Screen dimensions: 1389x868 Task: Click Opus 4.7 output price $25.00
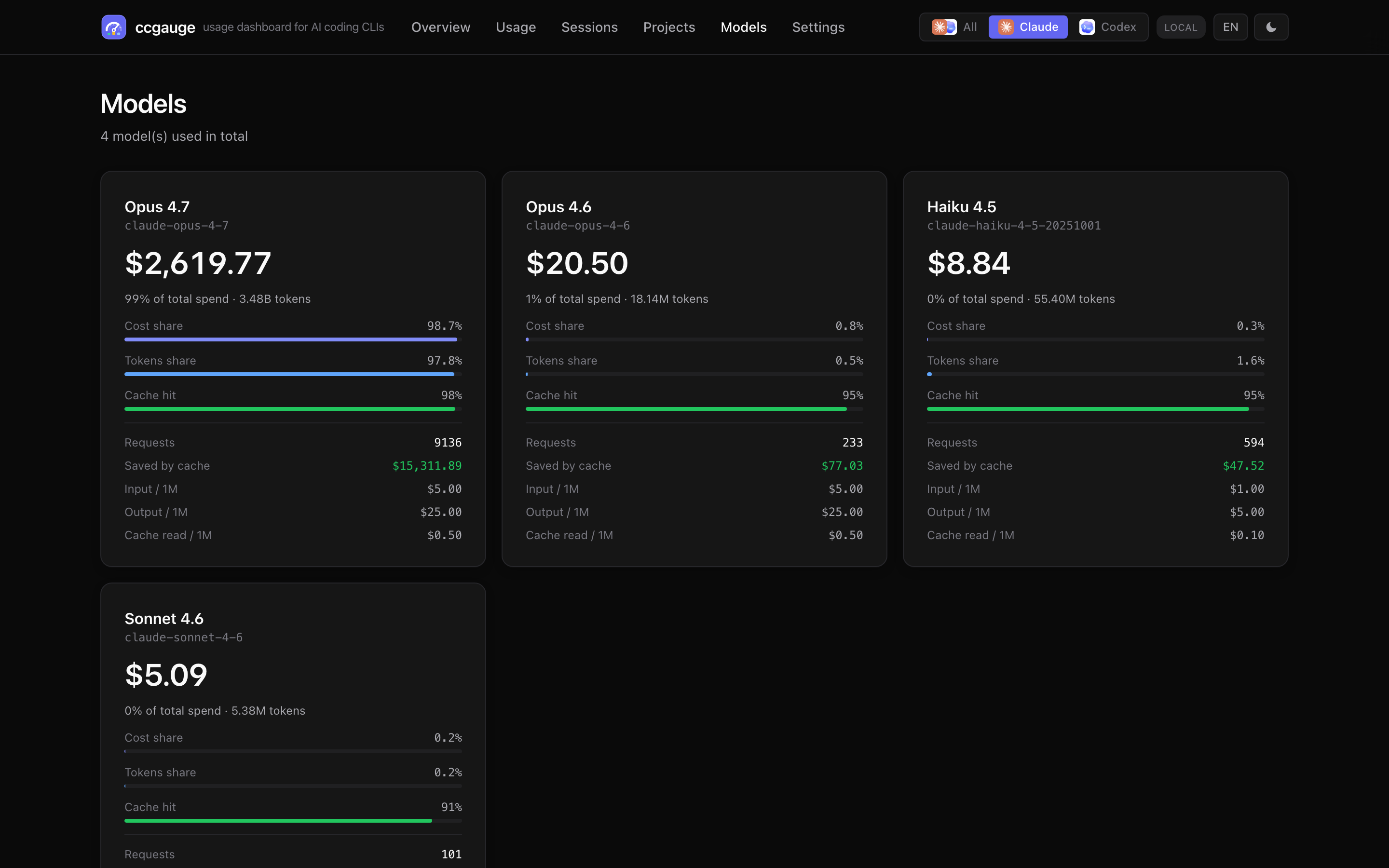[441, 512]
